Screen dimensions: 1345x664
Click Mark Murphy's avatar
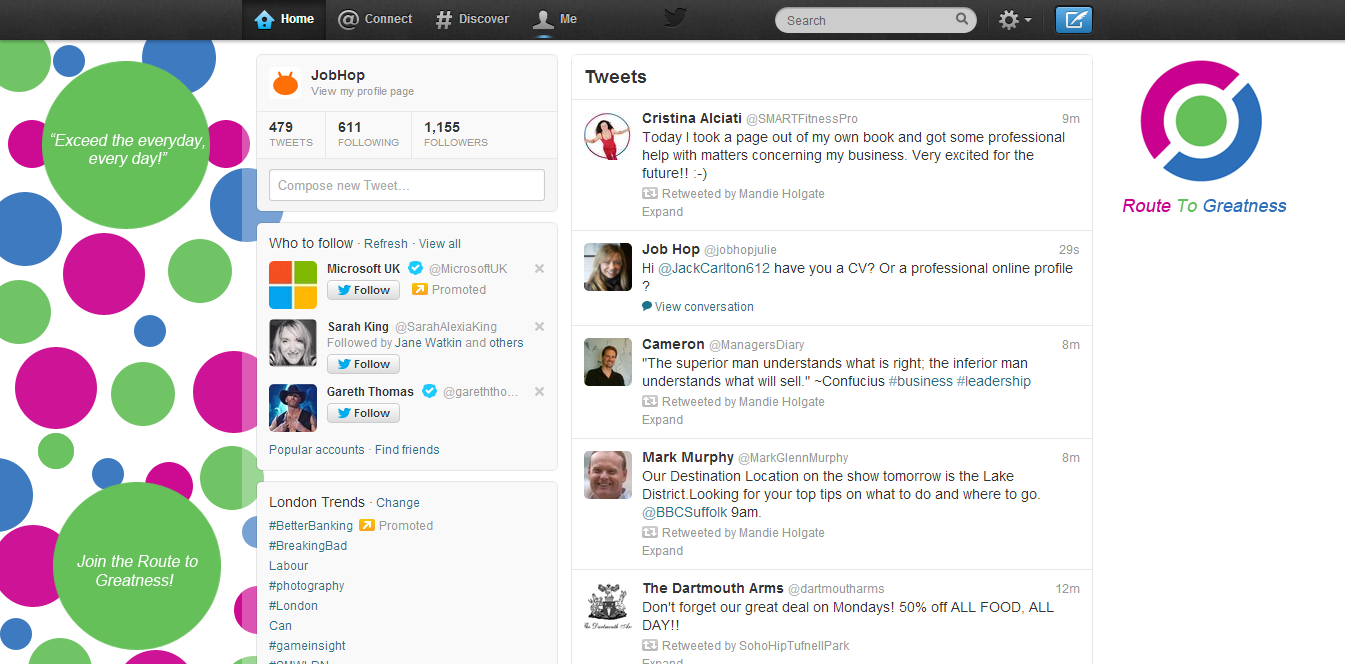click(x=608, y=475)
